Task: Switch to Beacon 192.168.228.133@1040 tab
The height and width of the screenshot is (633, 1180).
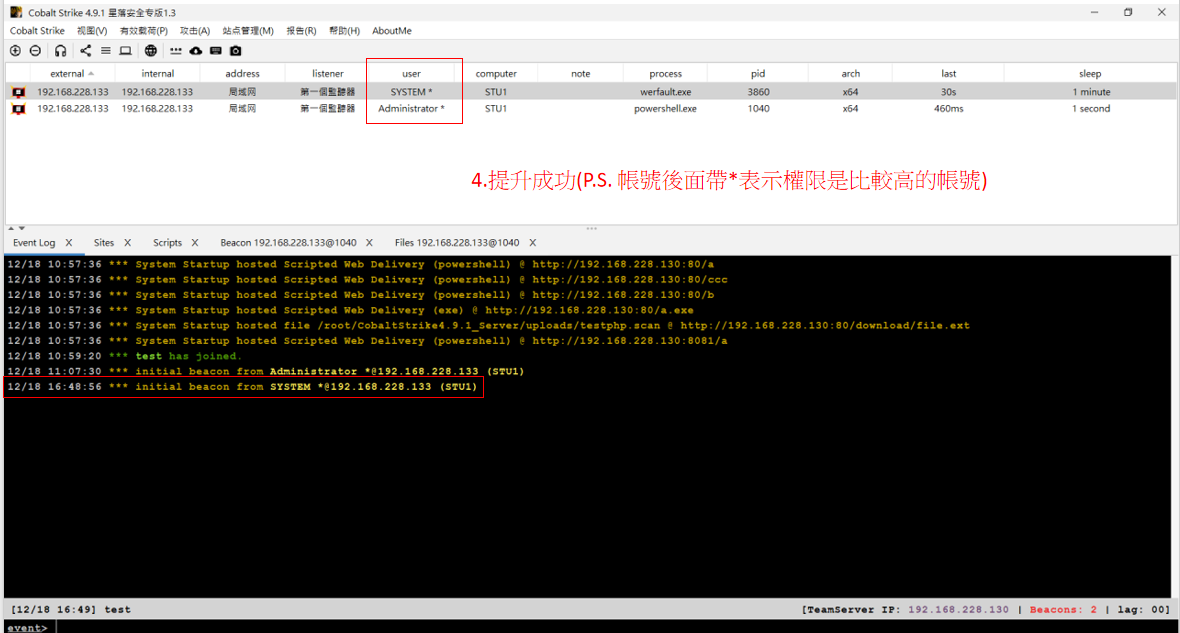Action: tap(288, 242)
